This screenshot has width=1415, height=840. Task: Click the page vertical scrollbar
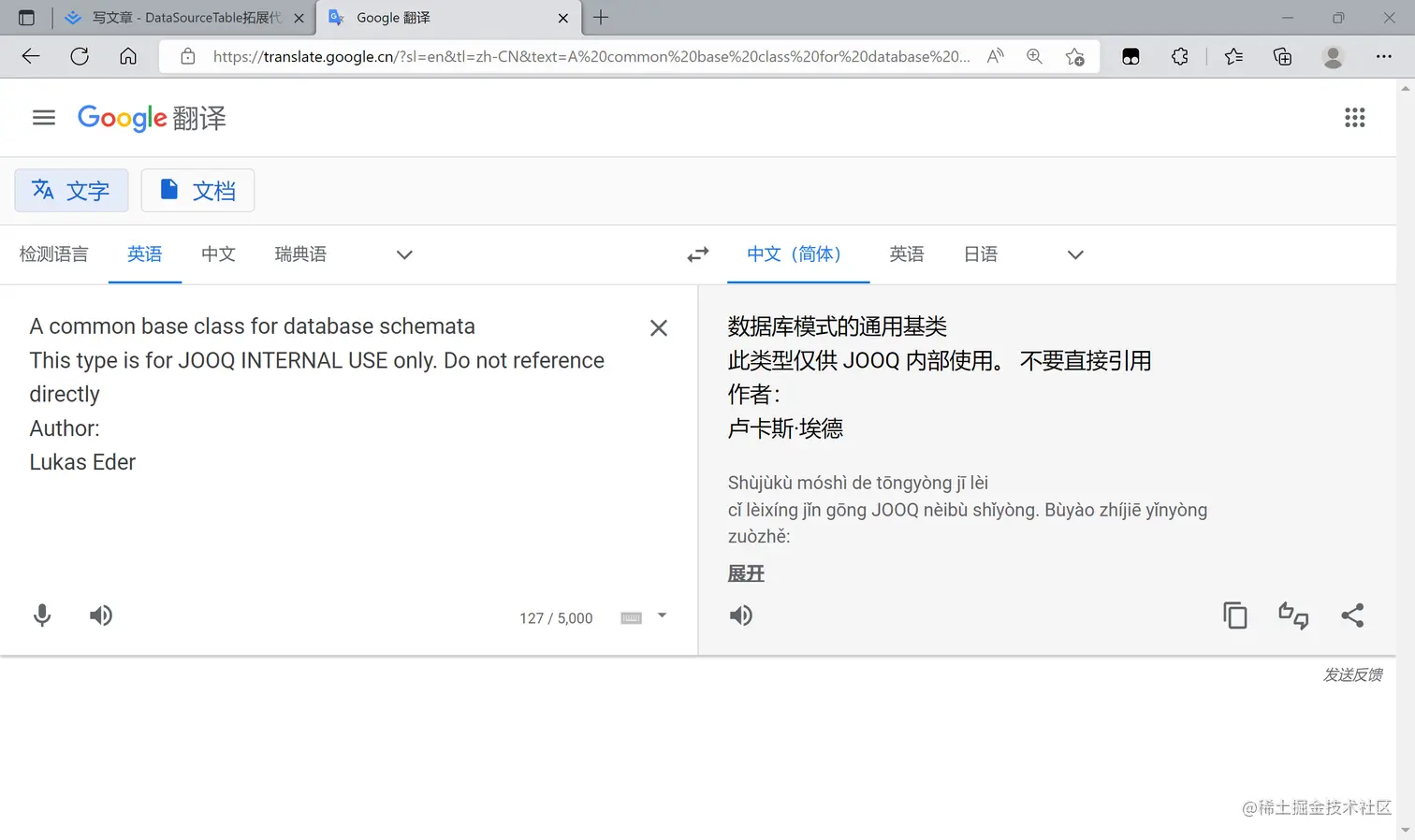(x=1405, y=458)
